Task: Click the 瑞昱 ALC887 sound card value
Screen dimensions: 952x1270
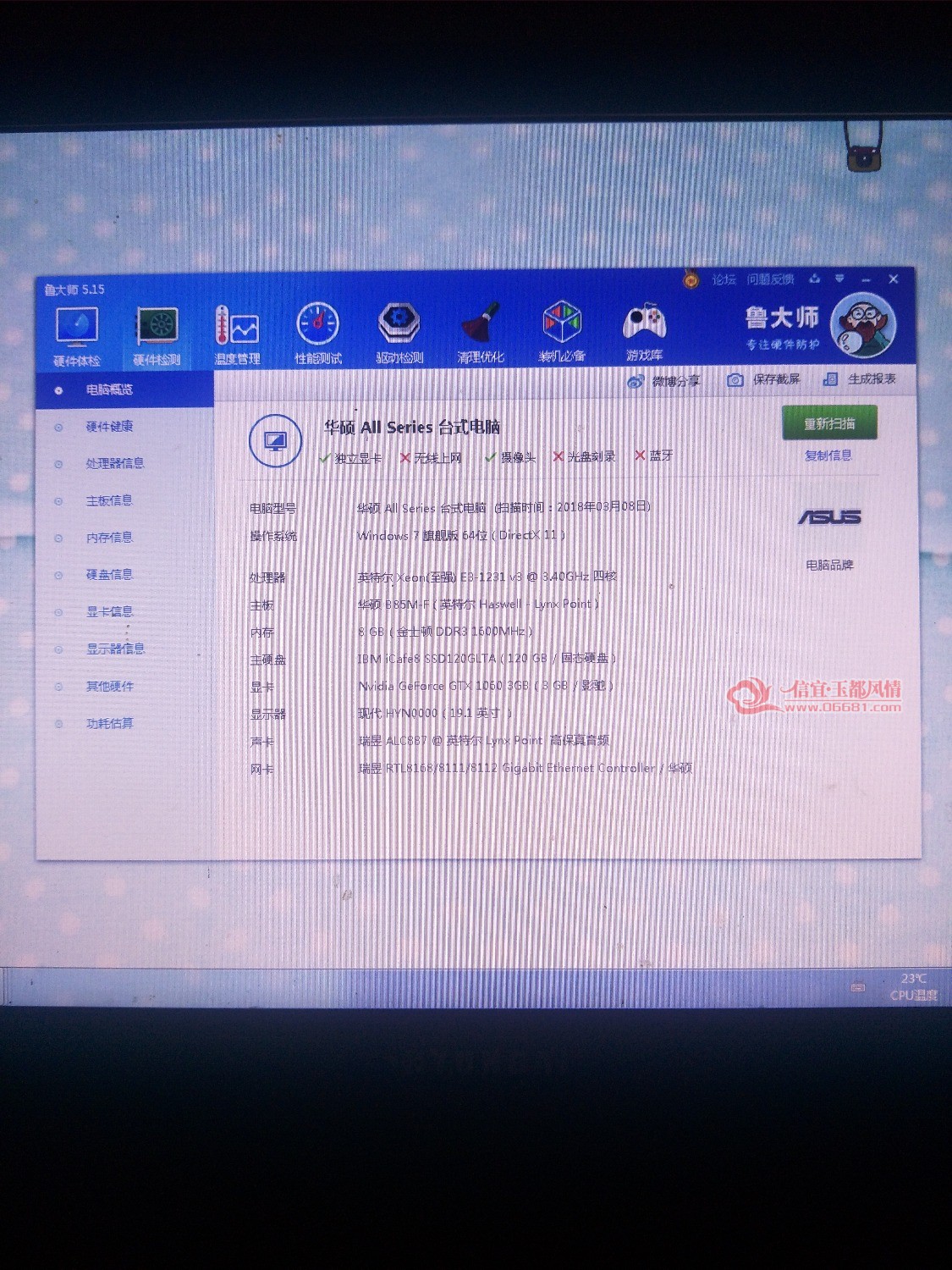Action: [483, 741]
